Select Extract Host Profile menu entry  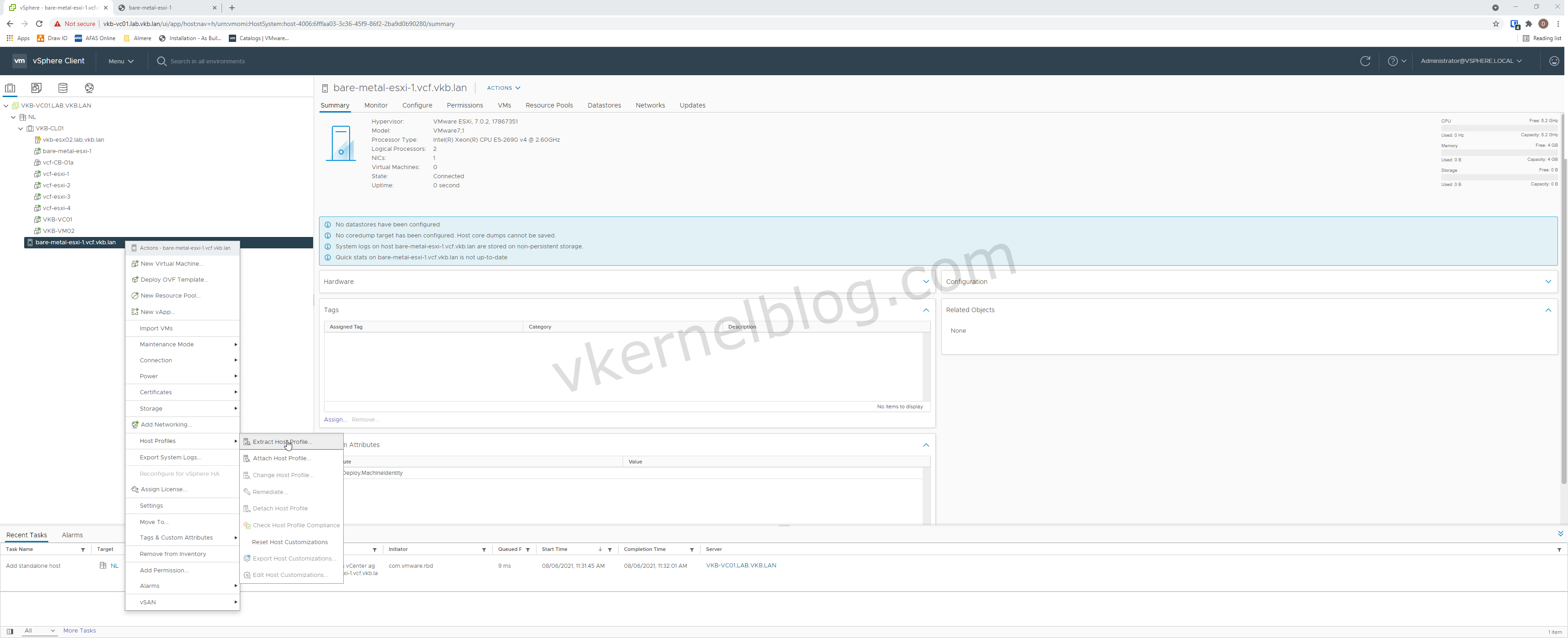tap(282, 442)
